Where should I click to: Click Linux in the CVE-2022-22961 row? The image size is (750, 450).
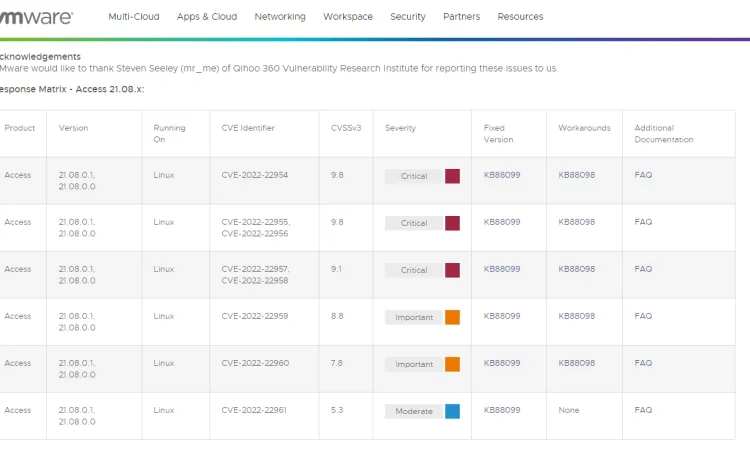tap(164, 410)
